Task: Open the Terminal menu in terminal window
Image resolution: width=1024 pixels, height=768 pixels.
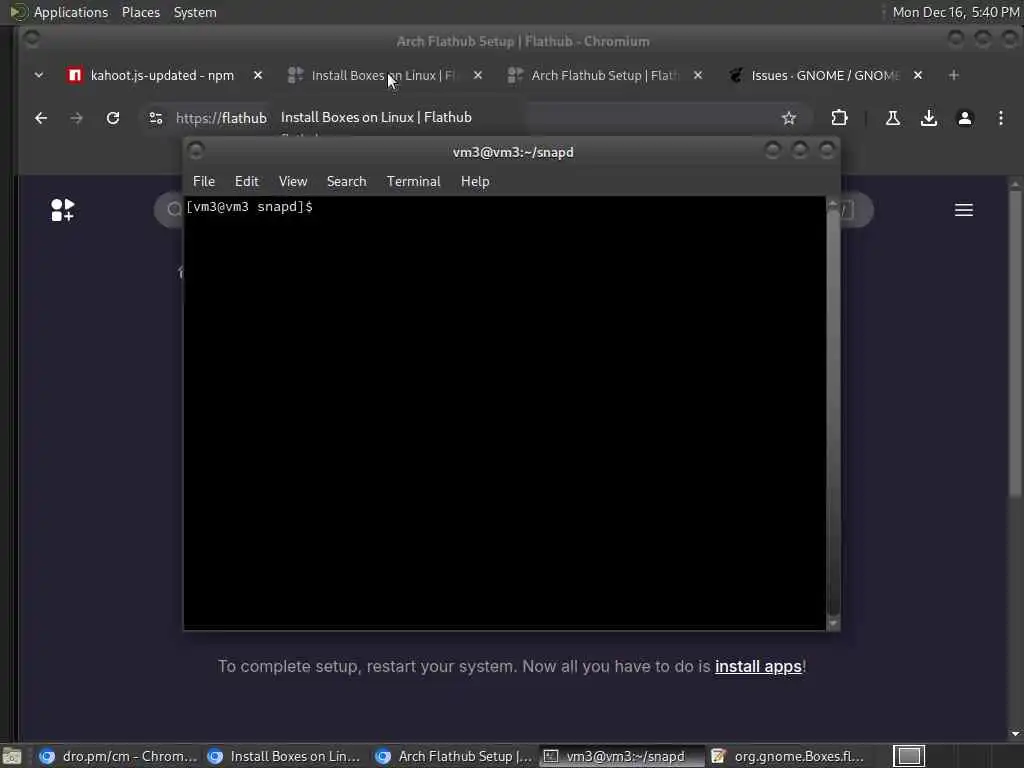Action: pyautogui.click(x=413, y=182)
